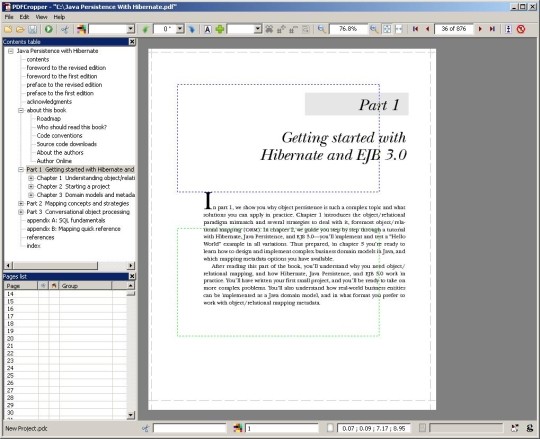Expand Part 2 Mapping concepts and strategies

21,203
